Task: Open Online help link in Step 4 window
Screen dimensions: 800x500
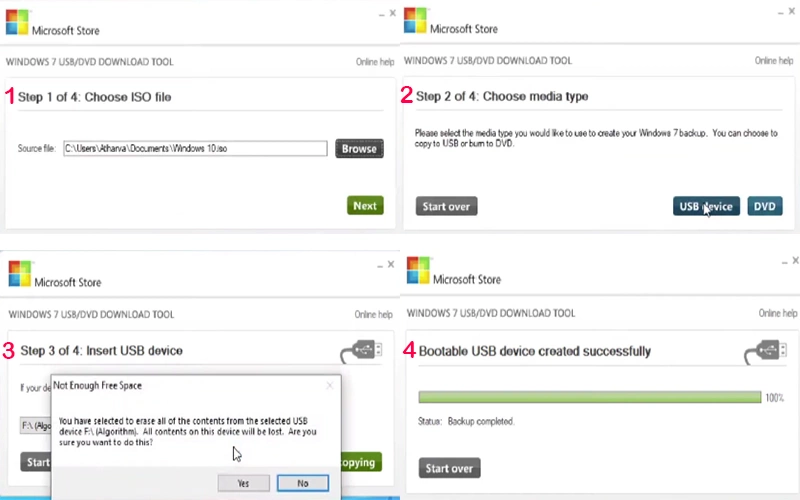Action: 778,313
